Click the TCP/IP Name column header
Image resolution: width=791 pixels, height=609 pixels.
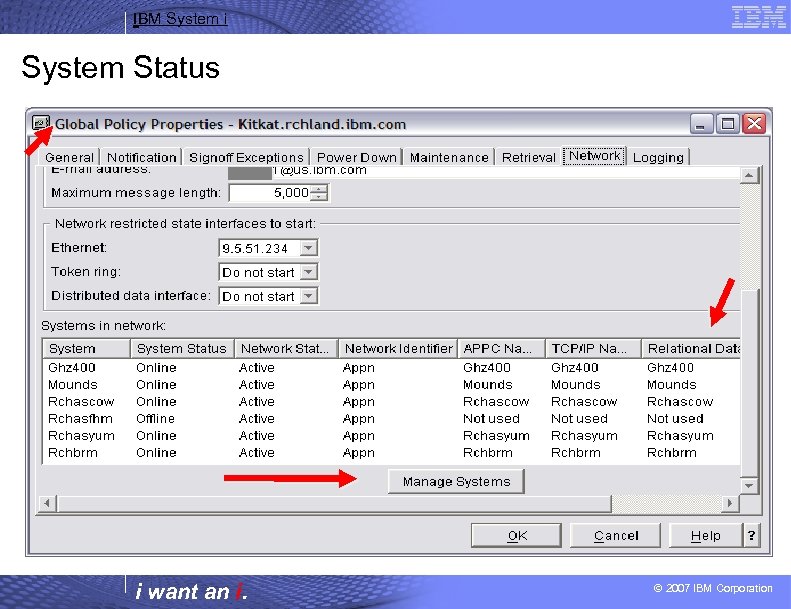tap(593, 349)
